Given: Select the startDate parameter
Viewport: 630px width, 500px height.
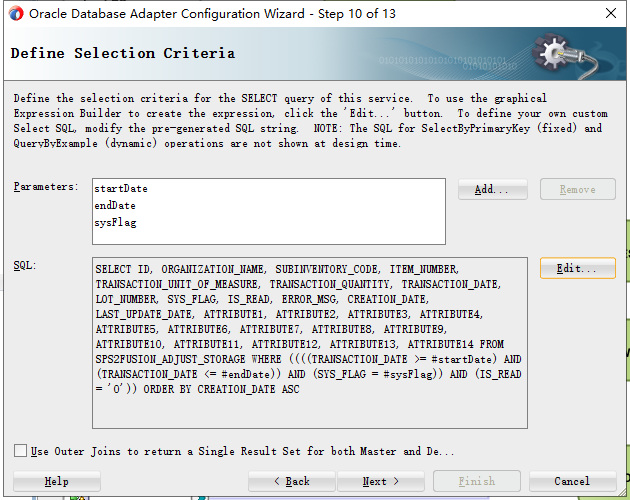Looking at the screenshot, I should pyautogui.click(x=121, y=189).
